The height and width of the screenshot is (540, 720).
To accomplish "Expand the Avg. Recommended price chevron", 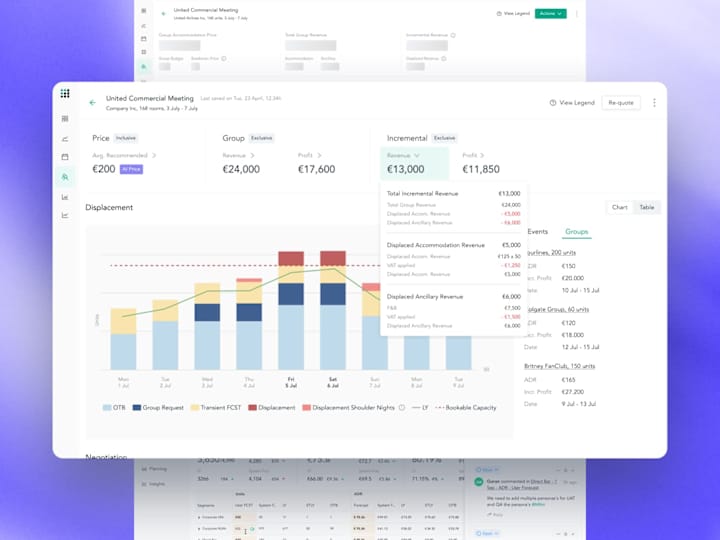I will pyautogui.click(x=154, y=156).
